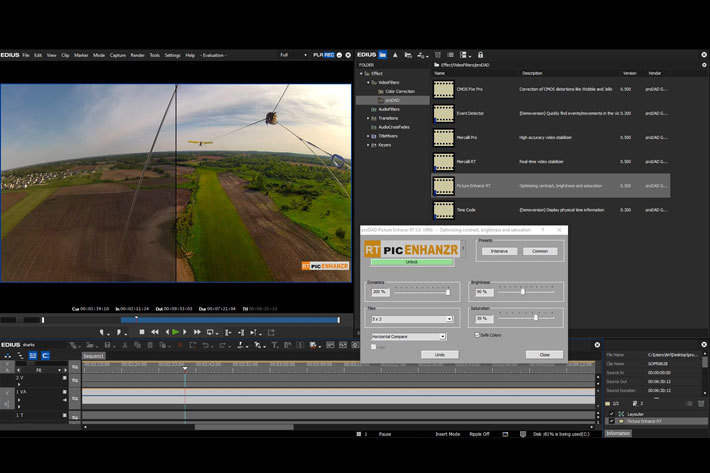Select the CMOS Fixr Pro effect thumbnail
Viewport: 710px width, 473px height.
click(x=443, y=90)
